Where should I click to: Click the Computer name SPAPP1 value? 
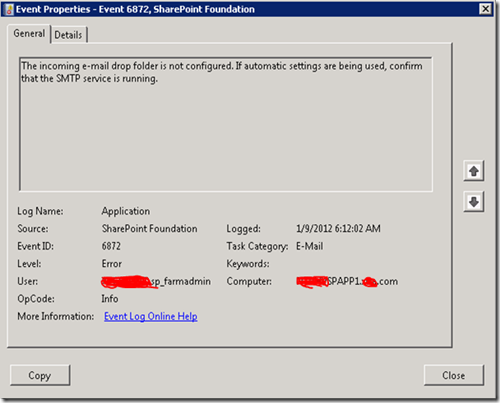tap(347, 282)
